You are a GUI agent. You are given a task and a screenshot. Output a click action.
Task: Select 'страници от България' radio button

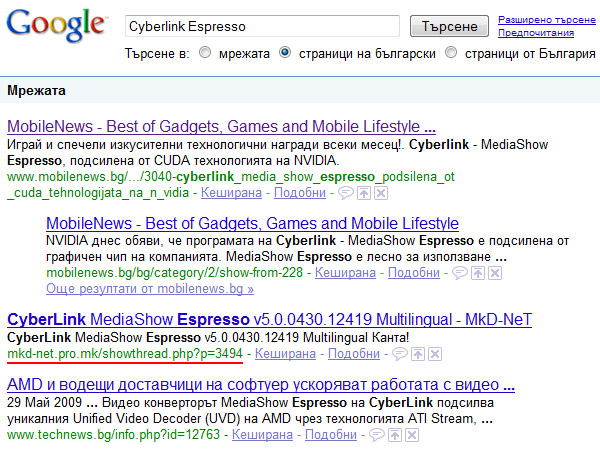[x=451, y=52]
